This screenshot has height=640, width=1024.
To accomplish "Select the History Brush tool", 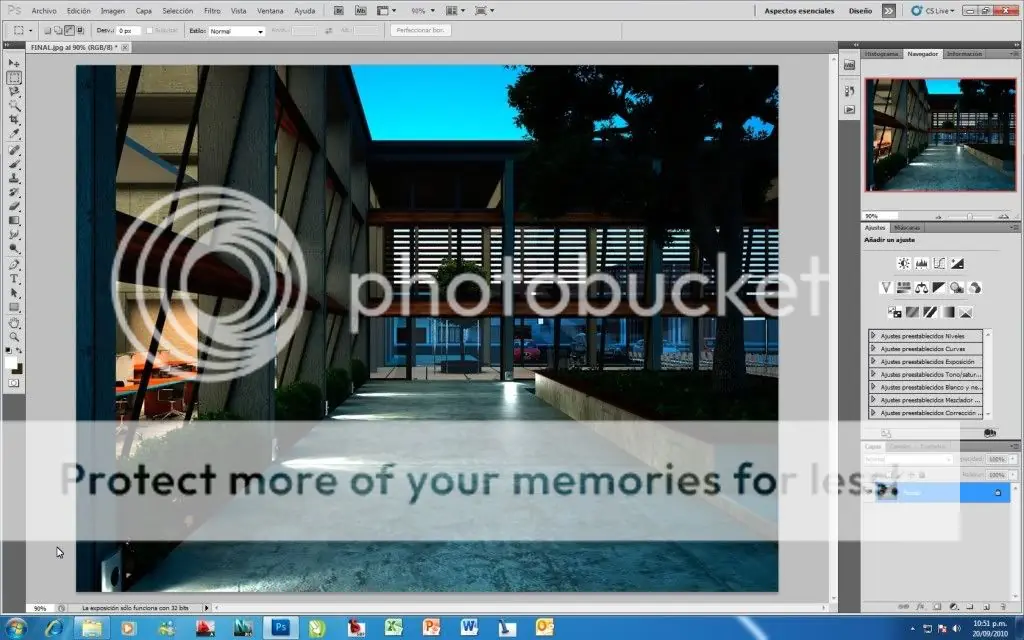I will [x=14, y=193].
